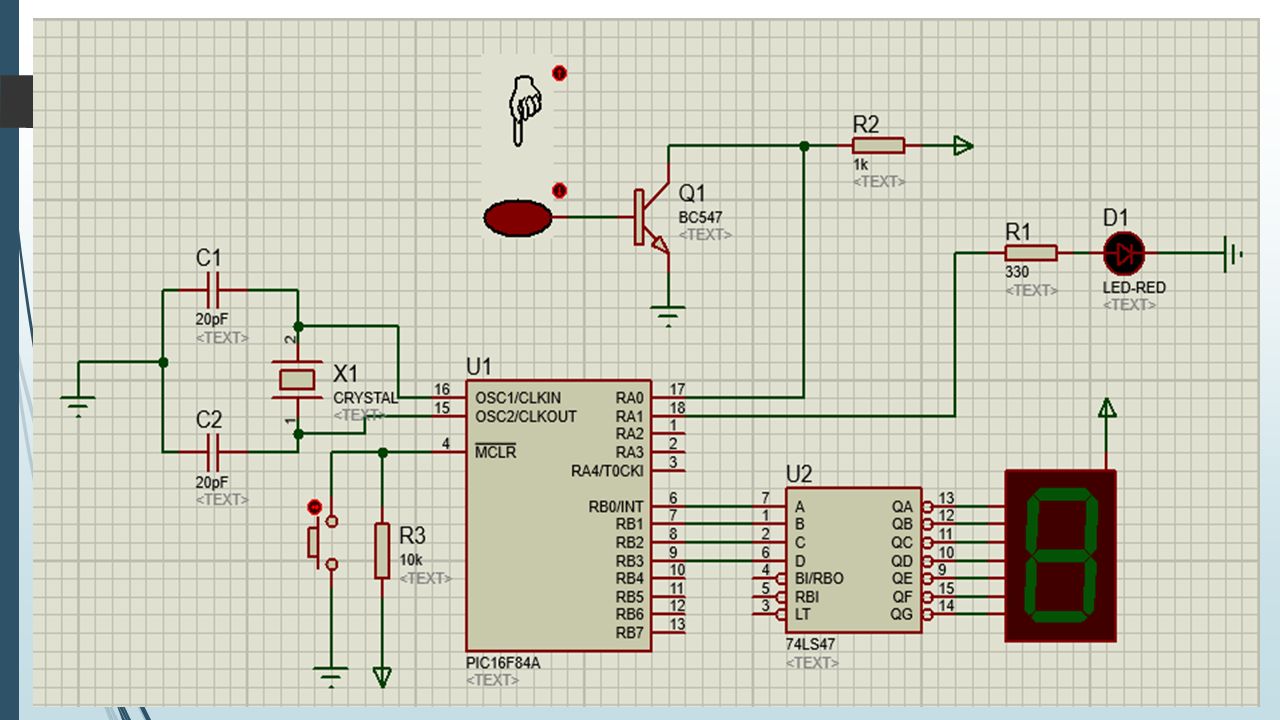Click the RBI pin label on U2
Viewport: 1280px width, 720px height.
pos(806,596)
